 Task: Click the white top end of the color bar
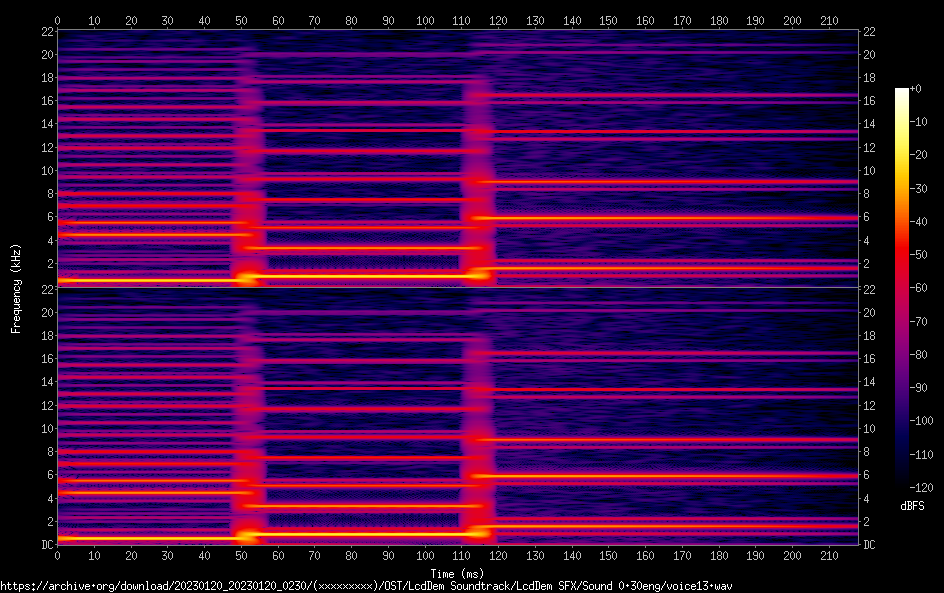point(902,92)
